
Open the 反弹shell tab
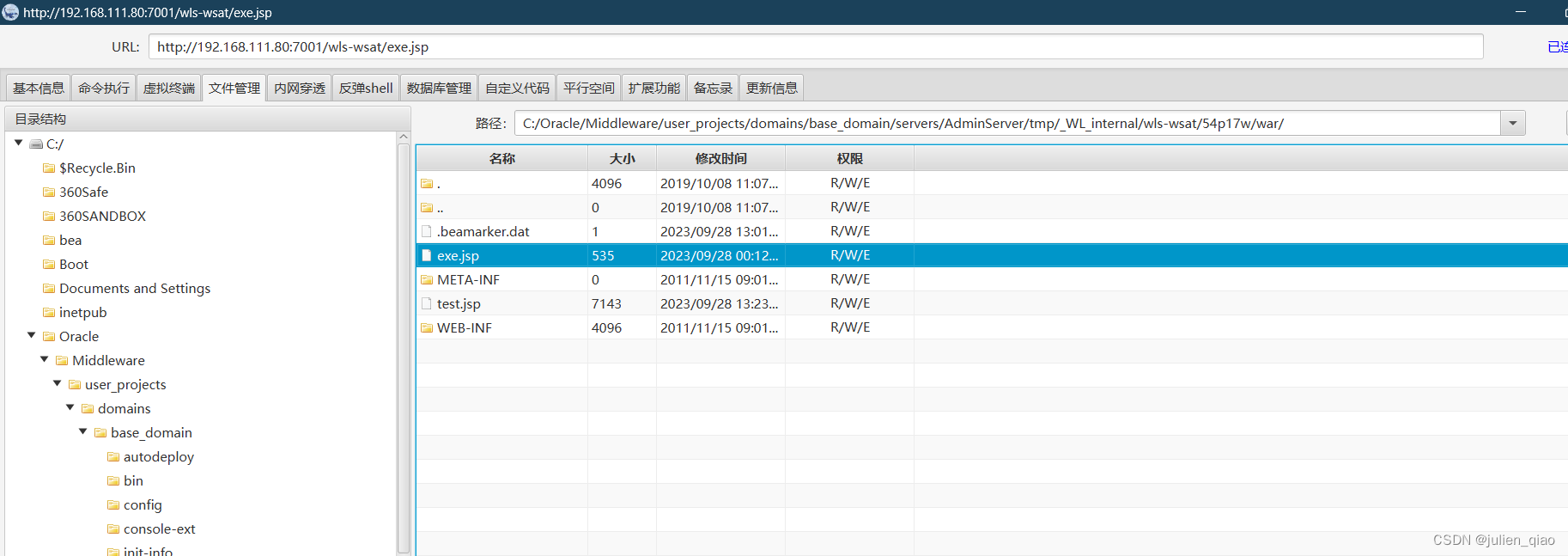click(x=366, y=88)
